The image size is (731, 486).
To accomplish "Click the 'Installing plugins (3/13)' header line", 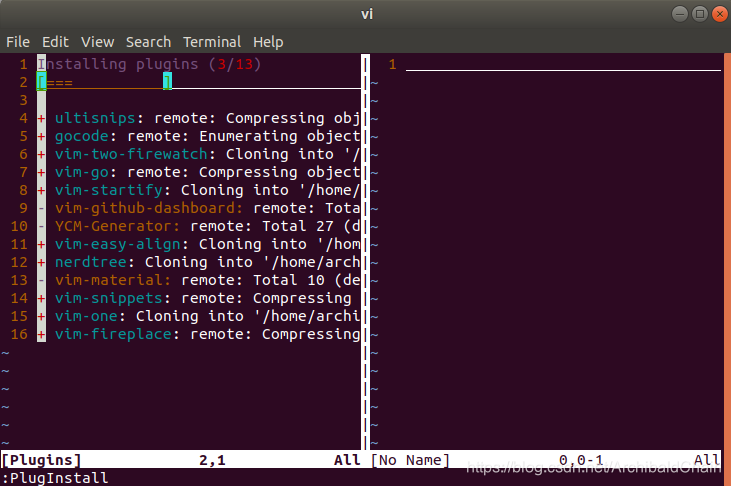I will coord(149,64).
